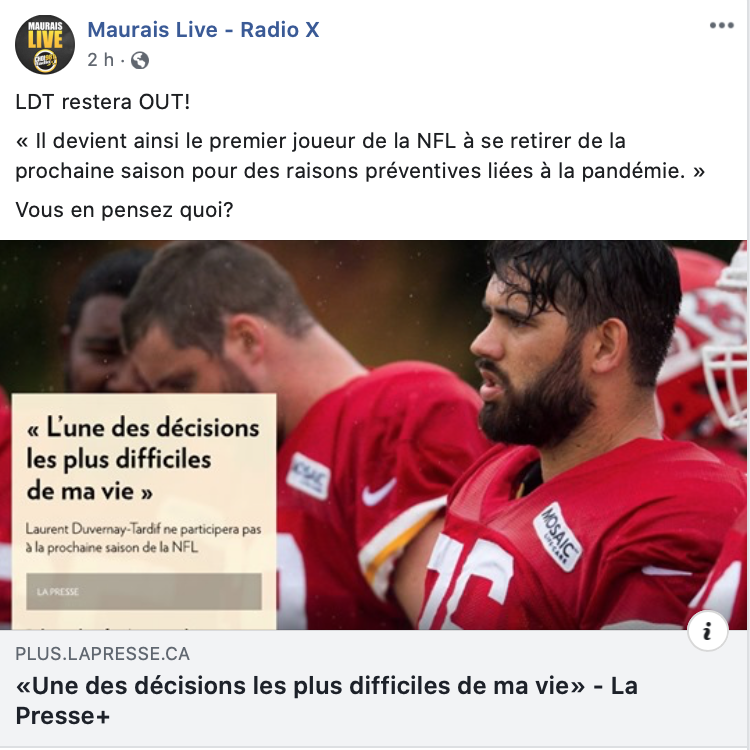Click the Mosaic Life Care patch on the right jersey

click(558, 537)
